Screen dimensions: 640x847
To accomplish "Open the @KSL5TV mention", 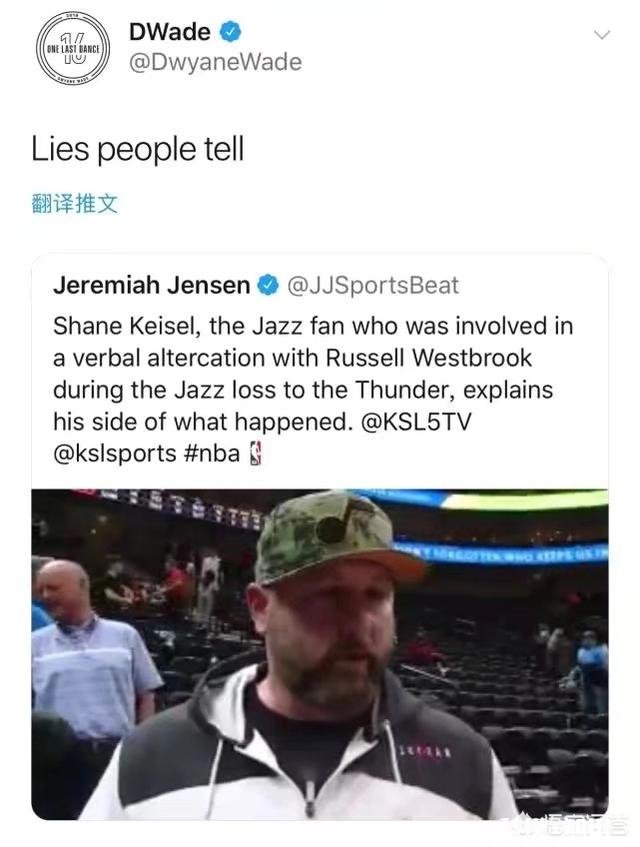I will pos(415,422).
